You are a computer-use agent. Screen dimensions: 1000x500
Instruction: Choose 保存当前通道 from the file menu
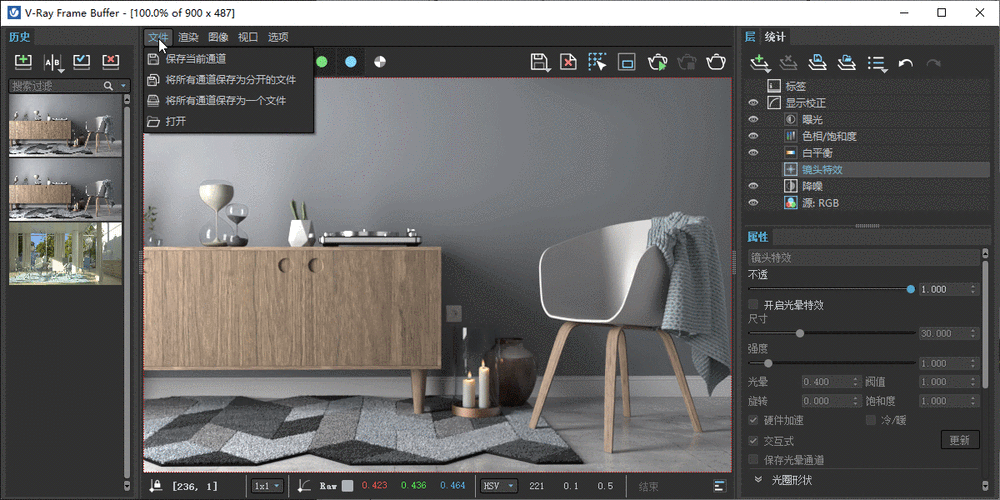tap(195, 59)
